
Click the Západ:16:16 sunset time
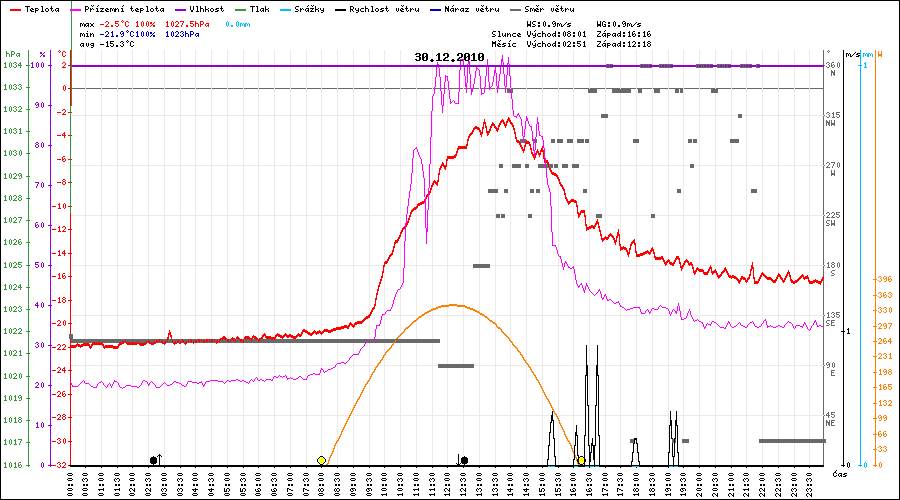point(624,34)
